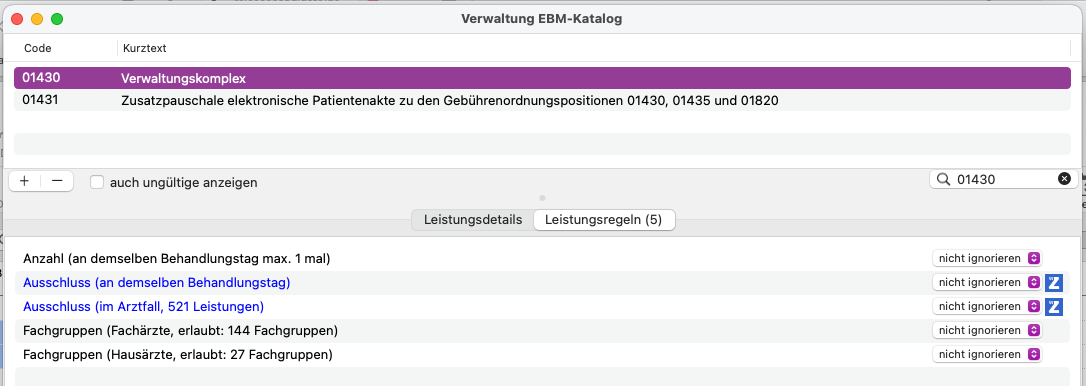Open ignore dropdown for Ausschluss Behandlungstag rule
The image size is (1086, 386).
pos(987,283)
